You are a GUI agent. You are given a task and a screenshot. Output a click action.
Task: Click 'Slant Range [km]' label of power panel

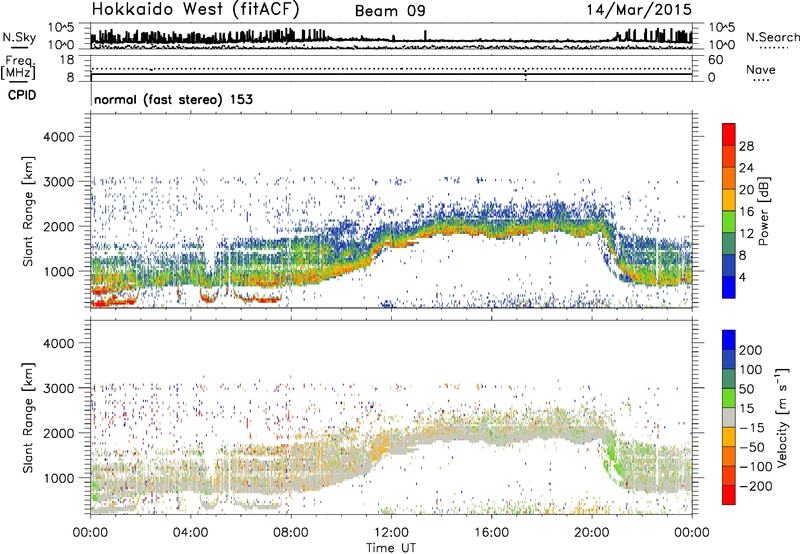click(x=28, y=211)
